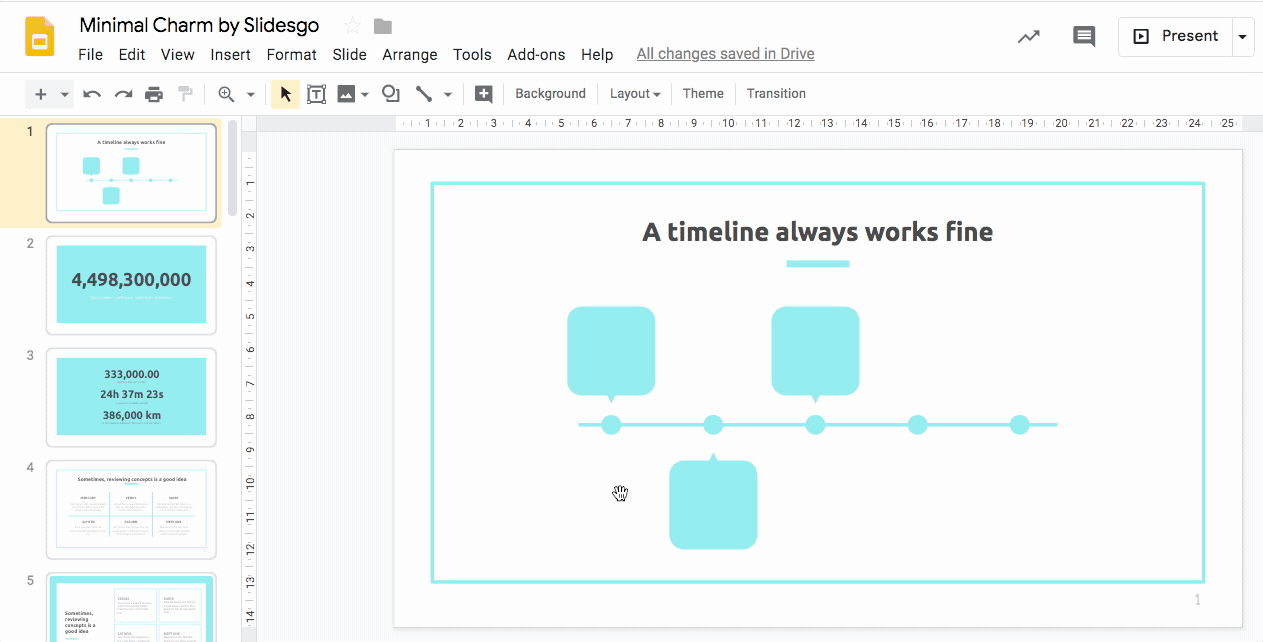Expand the new slide layout arrow
1263x642 pixels.
click(x=65, y=95)
